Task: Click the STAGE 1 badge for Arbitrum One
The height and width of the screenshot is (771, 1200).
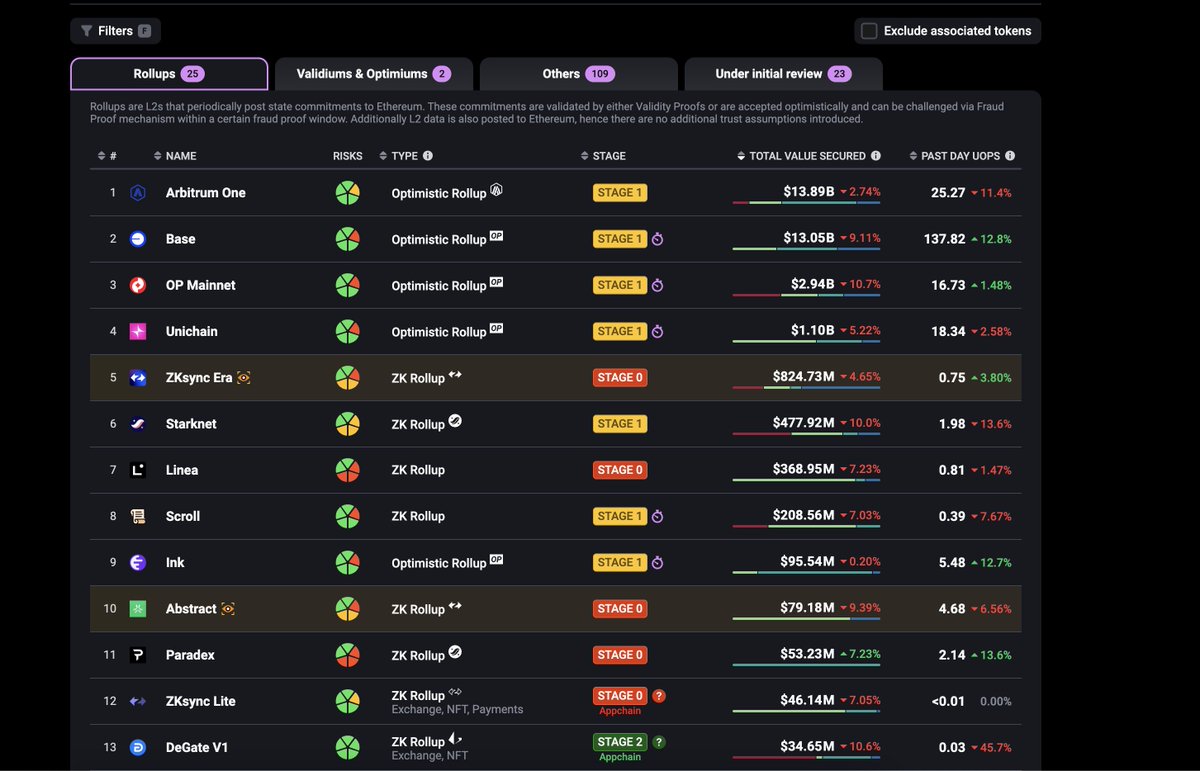Action: (620, 193)
